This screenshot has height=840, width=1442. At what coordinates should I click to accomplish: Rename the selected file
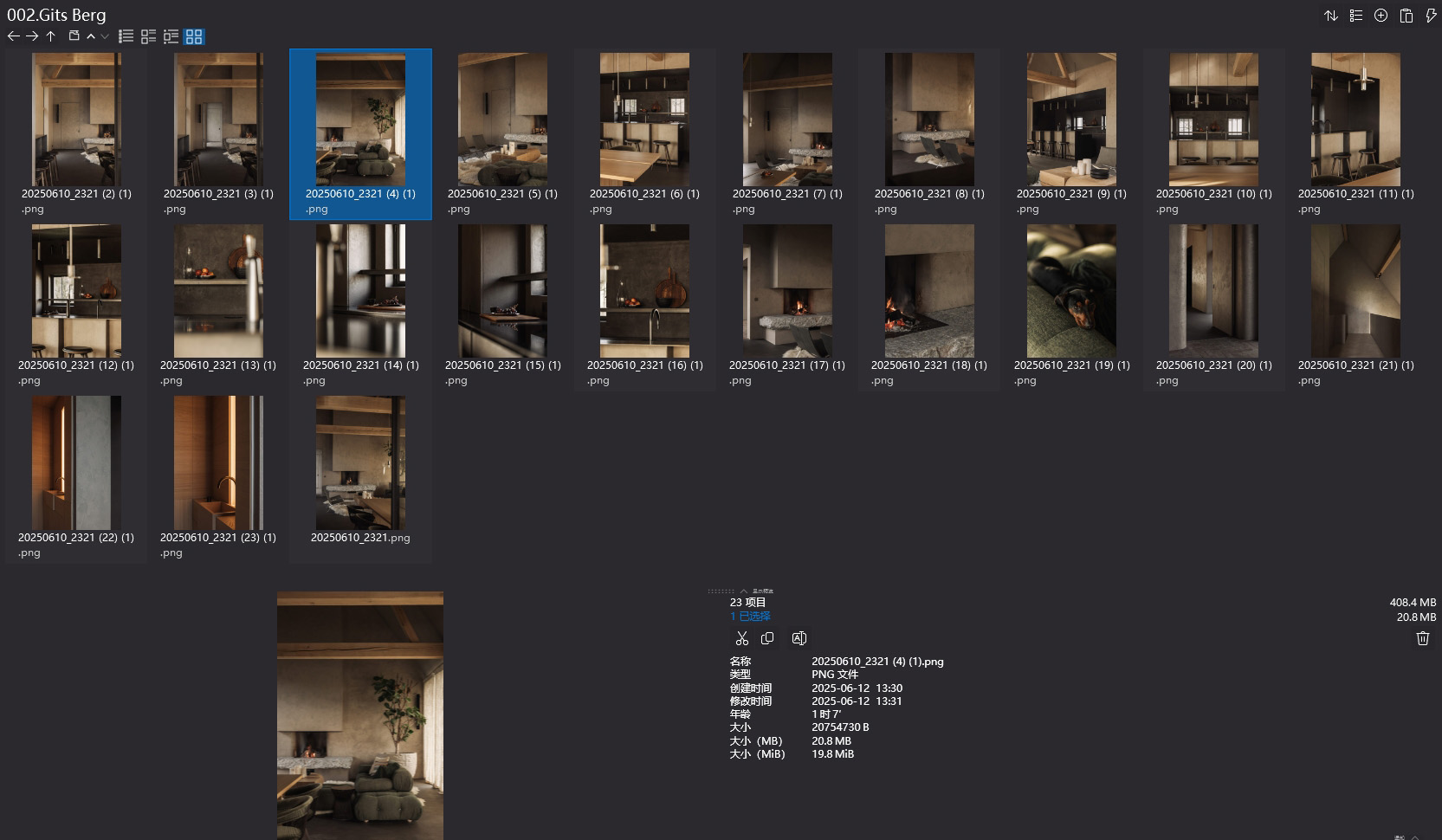tap(799, 638)
